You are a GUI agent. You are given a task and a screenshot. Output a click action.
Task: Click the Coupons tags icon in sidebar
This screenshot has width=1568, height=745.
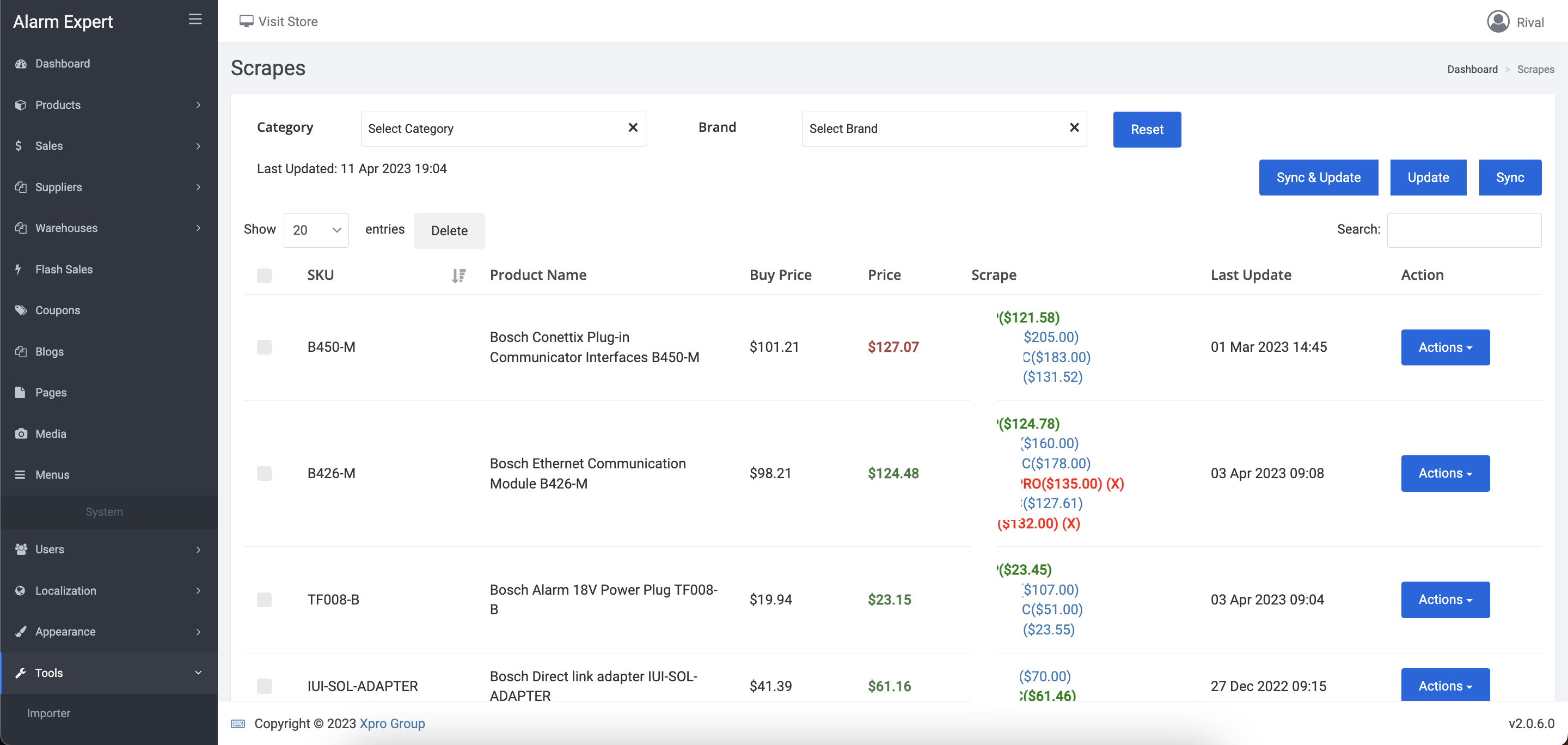(21, 310)
